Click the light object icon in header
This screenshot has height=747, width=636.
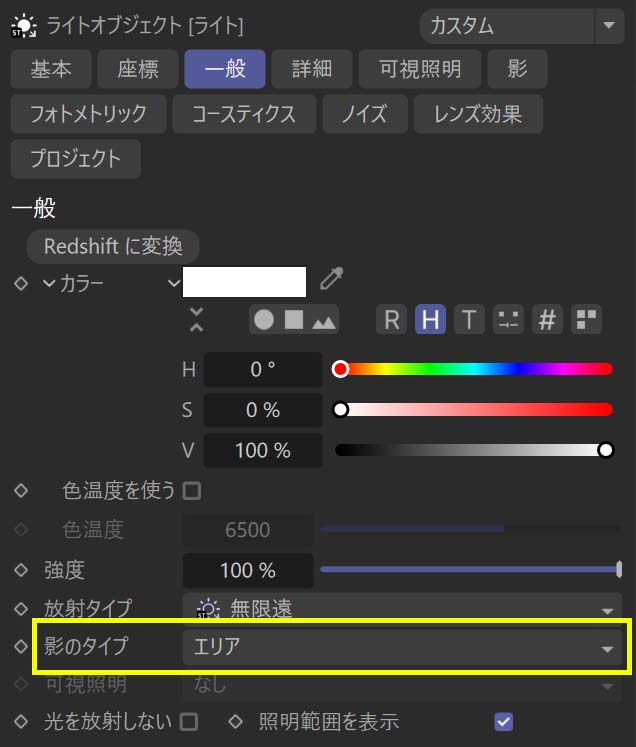pyautogui.click(x=23, y=26)
